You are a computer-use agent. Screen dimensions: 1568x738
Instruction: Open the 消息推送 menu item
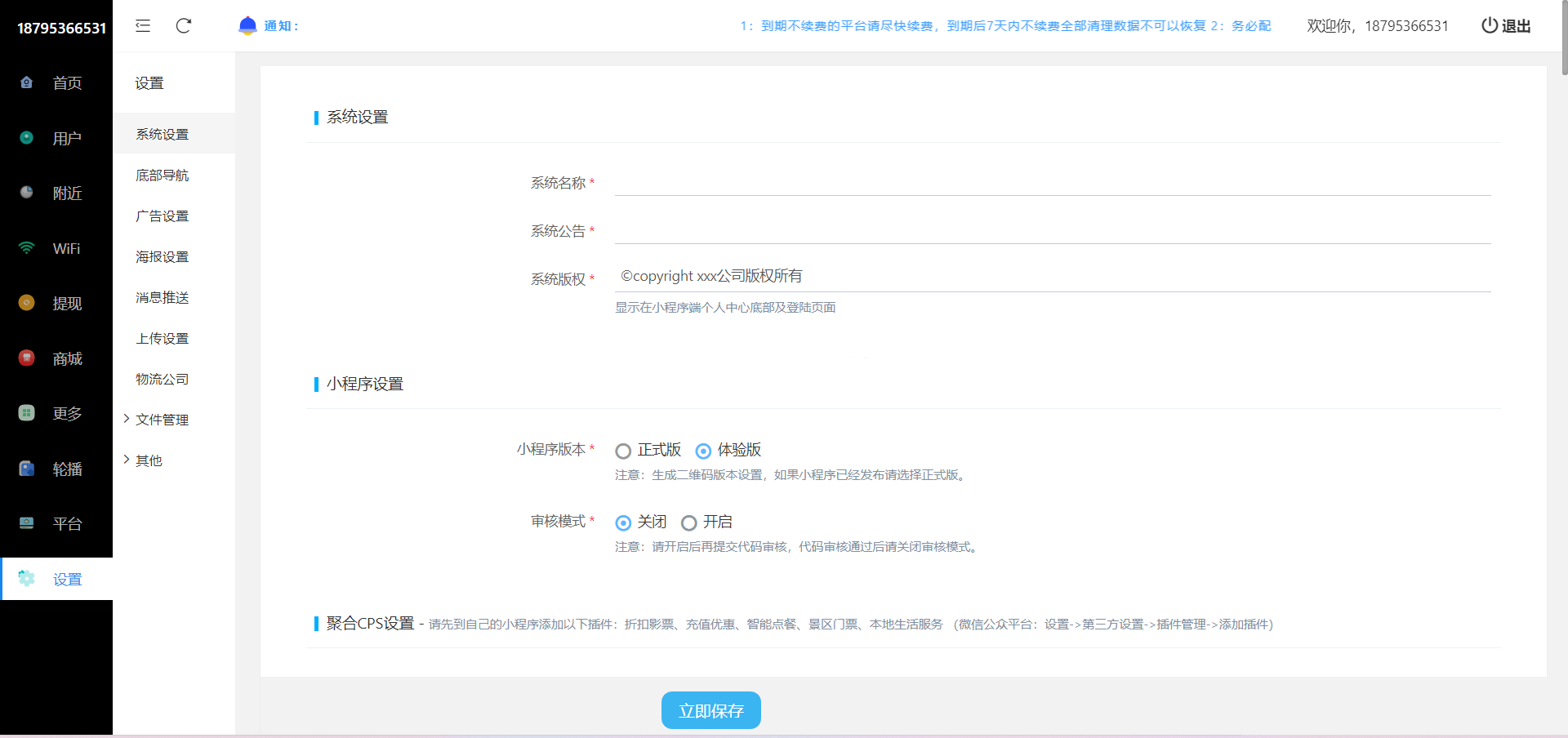pyautogui.click(x=174, y=297)
